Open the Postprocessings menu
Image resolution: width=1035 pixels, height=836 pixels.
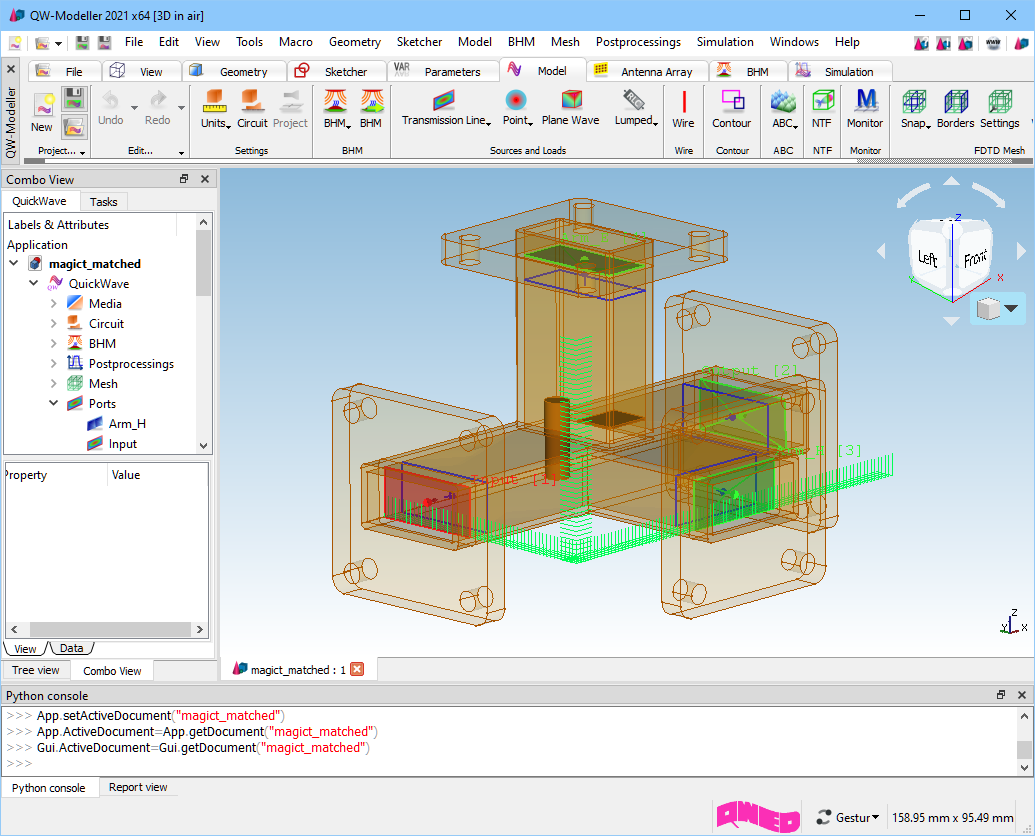638,42
